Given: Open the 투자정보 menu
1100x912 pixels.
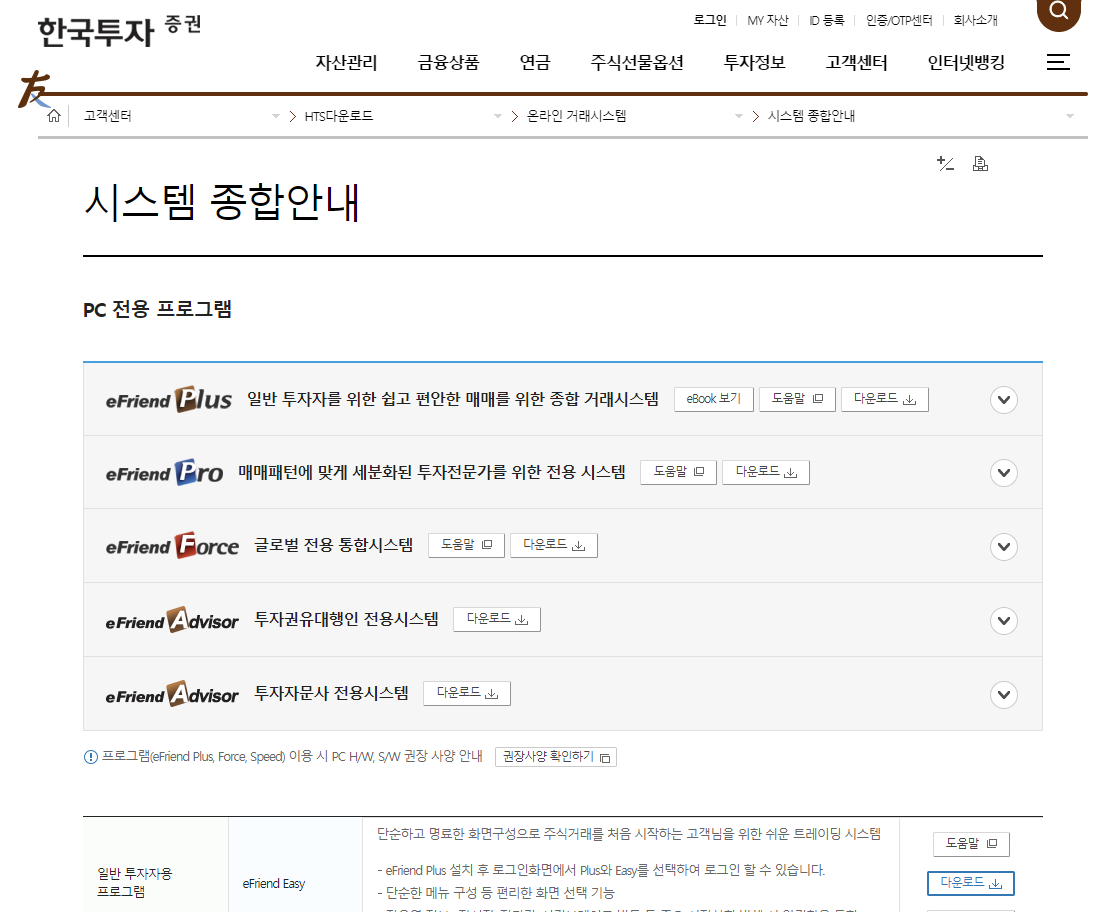Looking at the screenshot, I should coord(754,62).
